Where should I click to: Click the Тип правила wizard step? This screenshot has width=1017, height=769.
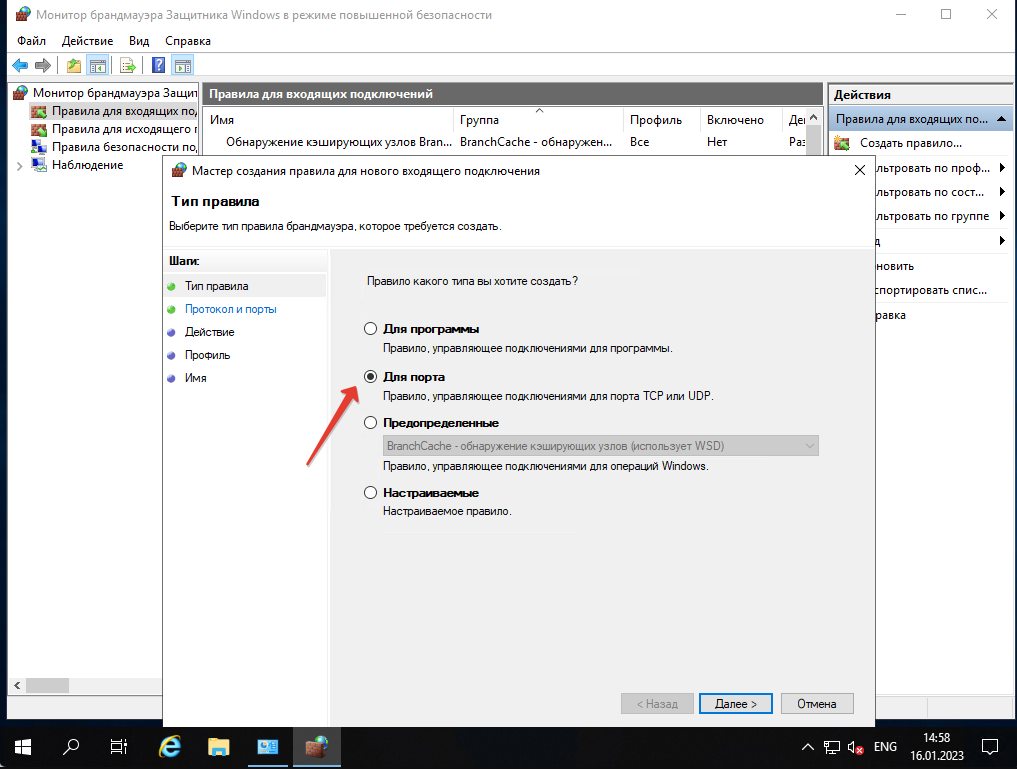click(x=217, y=286)
